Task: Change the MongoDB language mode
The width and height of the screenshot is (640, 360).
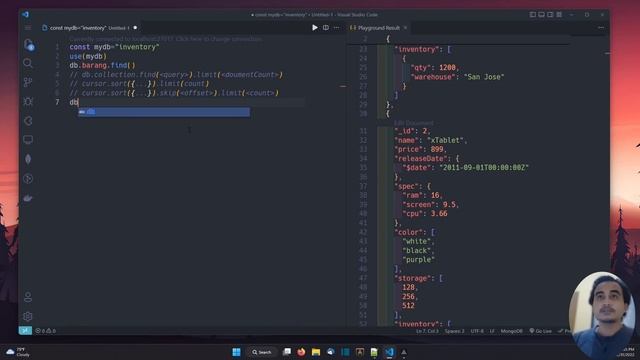Action: pos(511,331)
